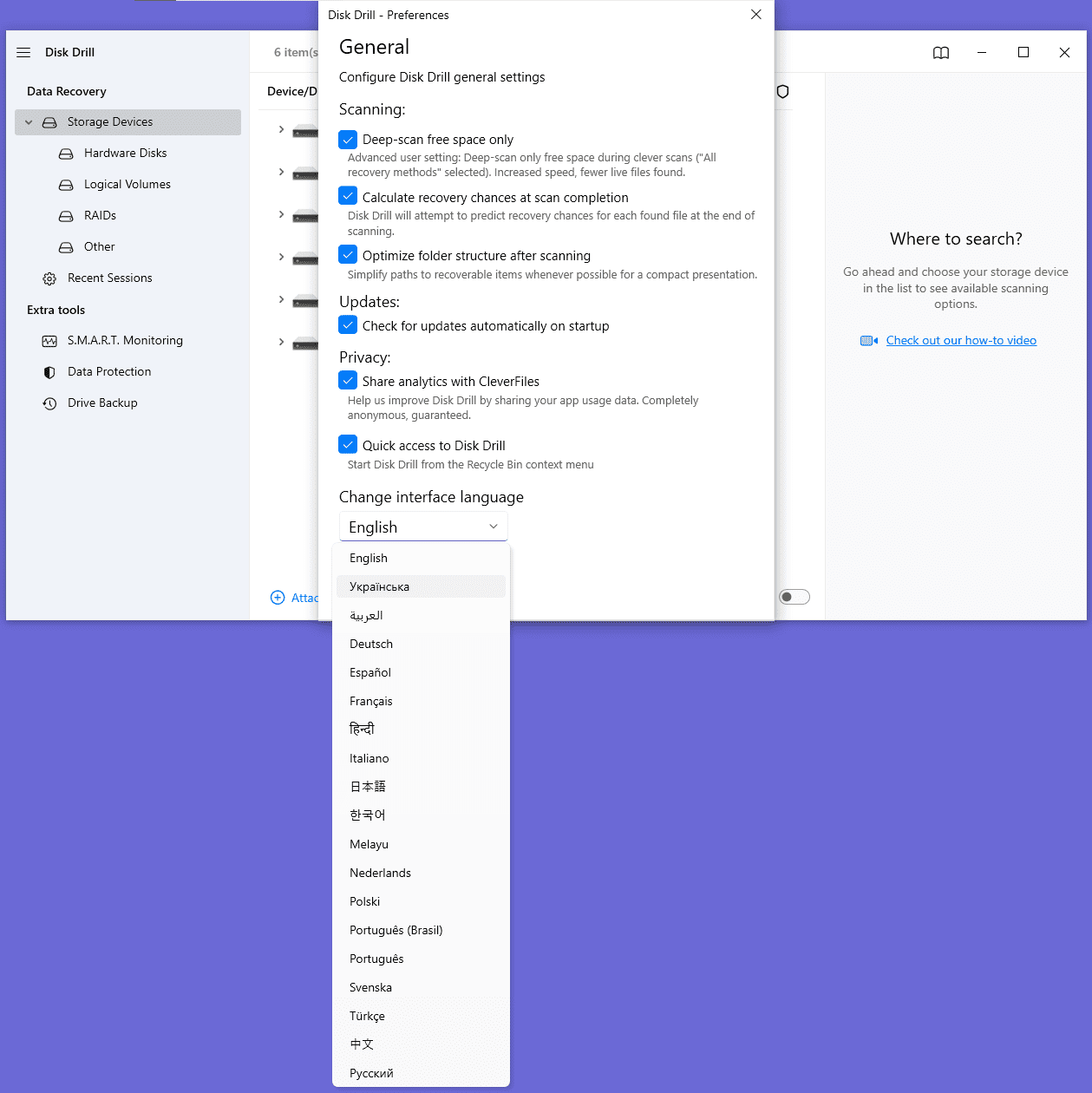Select Polski in language list

point(421,901)
